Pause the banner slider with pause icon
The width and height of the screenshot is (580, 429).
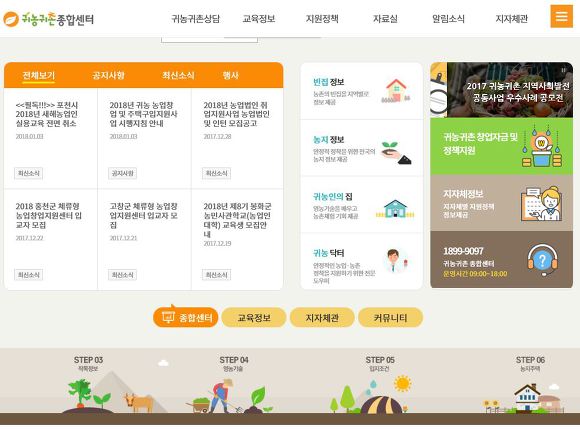tap(564, 70)
